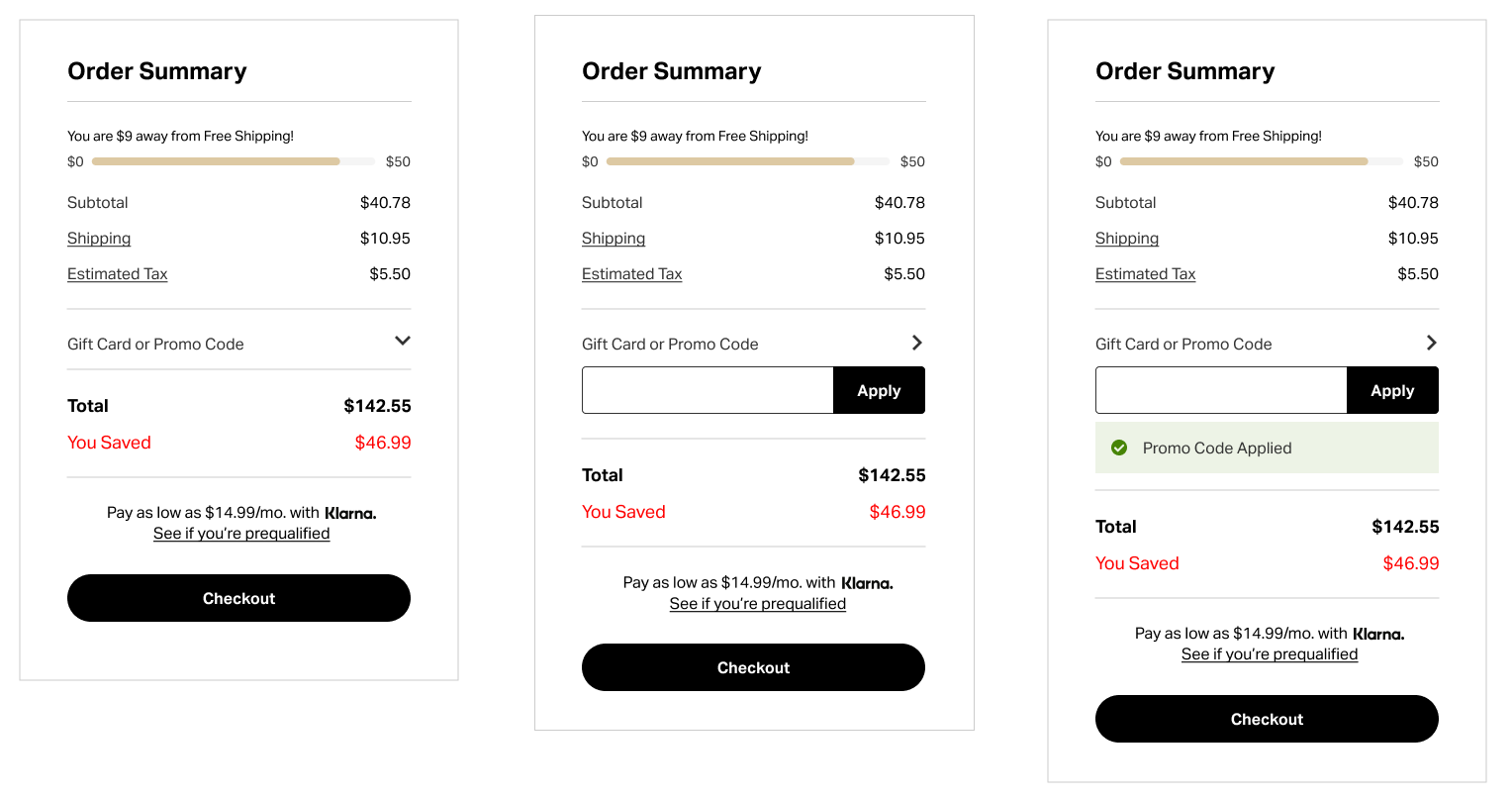Click green checkmark icon beside Promo Code Applied

coord(1119,448)
